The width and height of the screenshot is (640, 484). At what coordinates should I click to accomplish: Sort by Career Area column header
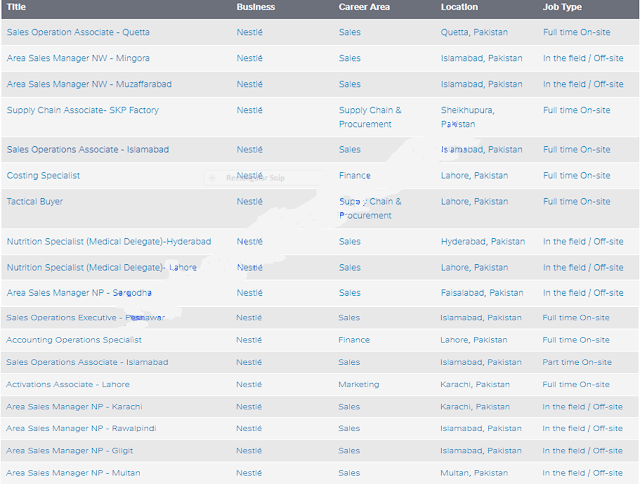364,7
